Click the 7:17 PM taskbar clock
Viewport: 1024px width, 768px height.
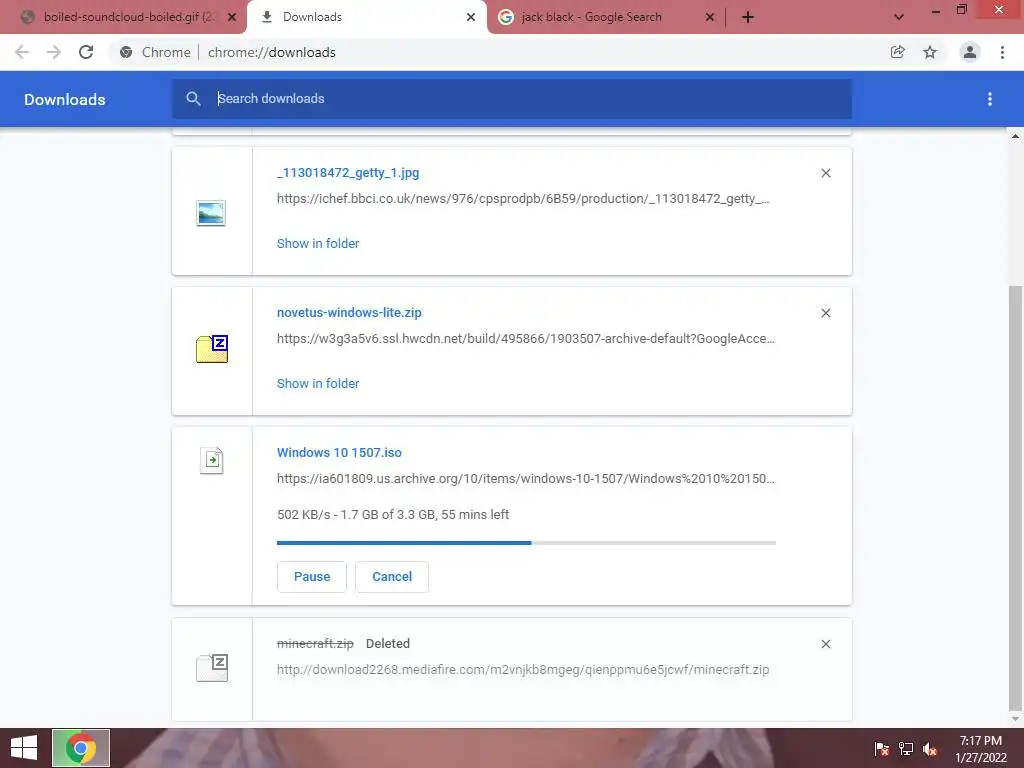point(981,741)
